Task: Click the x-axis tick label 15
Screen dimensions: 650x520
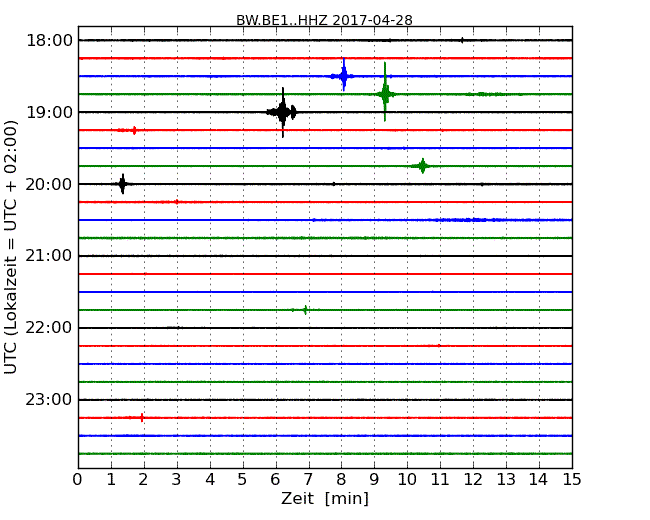Action: click(572, 479)
